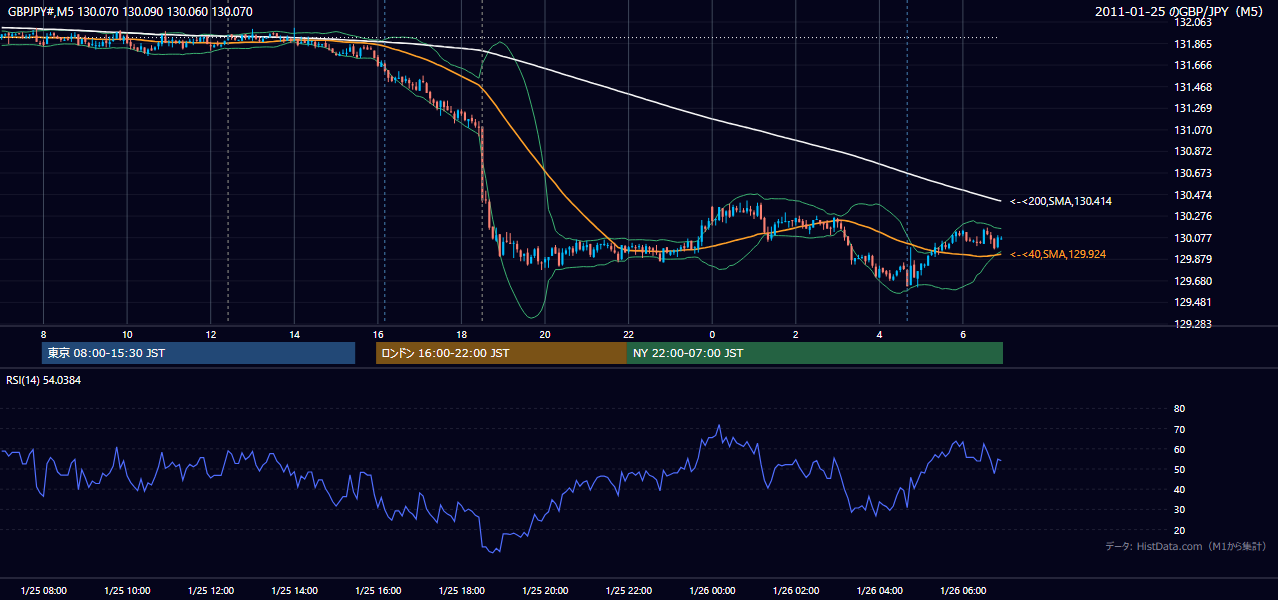Click the 1/25 08:00 time label
This screenshot has height=600, width=1278.
[x=43, y=591]
